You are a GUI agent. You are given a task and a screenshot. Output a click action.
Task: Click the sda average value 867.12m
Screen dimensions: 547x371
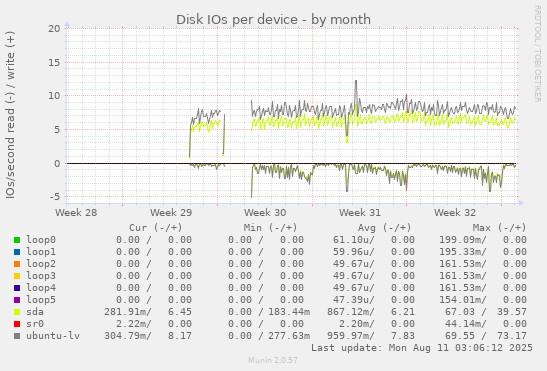pos(351,311)
